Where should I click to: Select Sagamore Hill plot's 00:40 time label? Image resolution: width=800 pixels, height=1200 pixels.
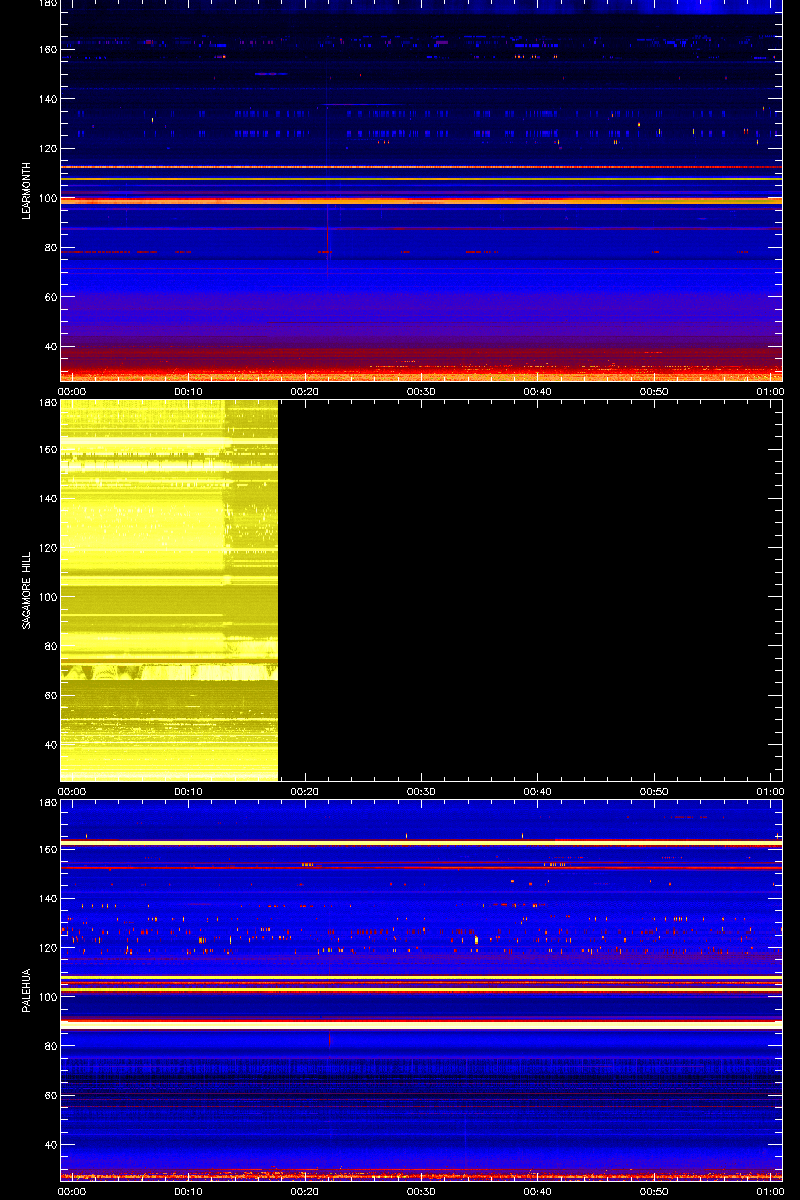tap(538, 792)
